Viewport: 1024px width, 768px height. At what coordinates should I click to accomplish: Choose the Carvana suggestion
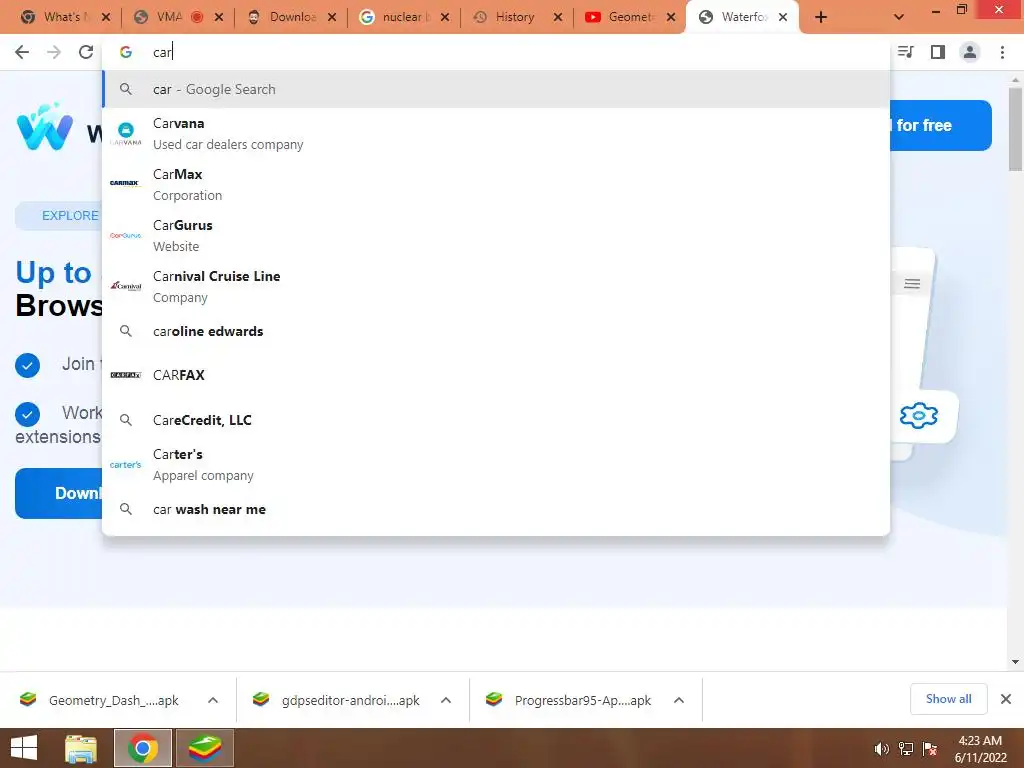click(x=496, y=133)
